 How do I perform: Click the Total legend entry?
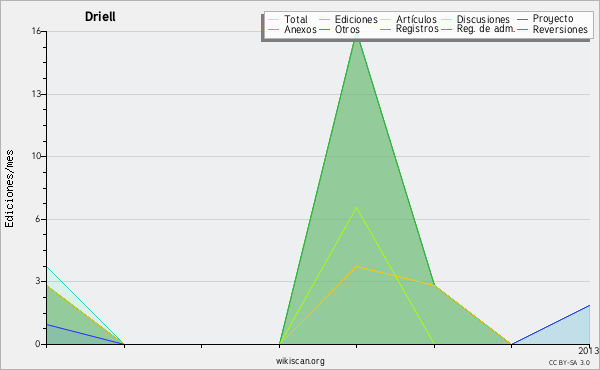[x=295, y=19]
